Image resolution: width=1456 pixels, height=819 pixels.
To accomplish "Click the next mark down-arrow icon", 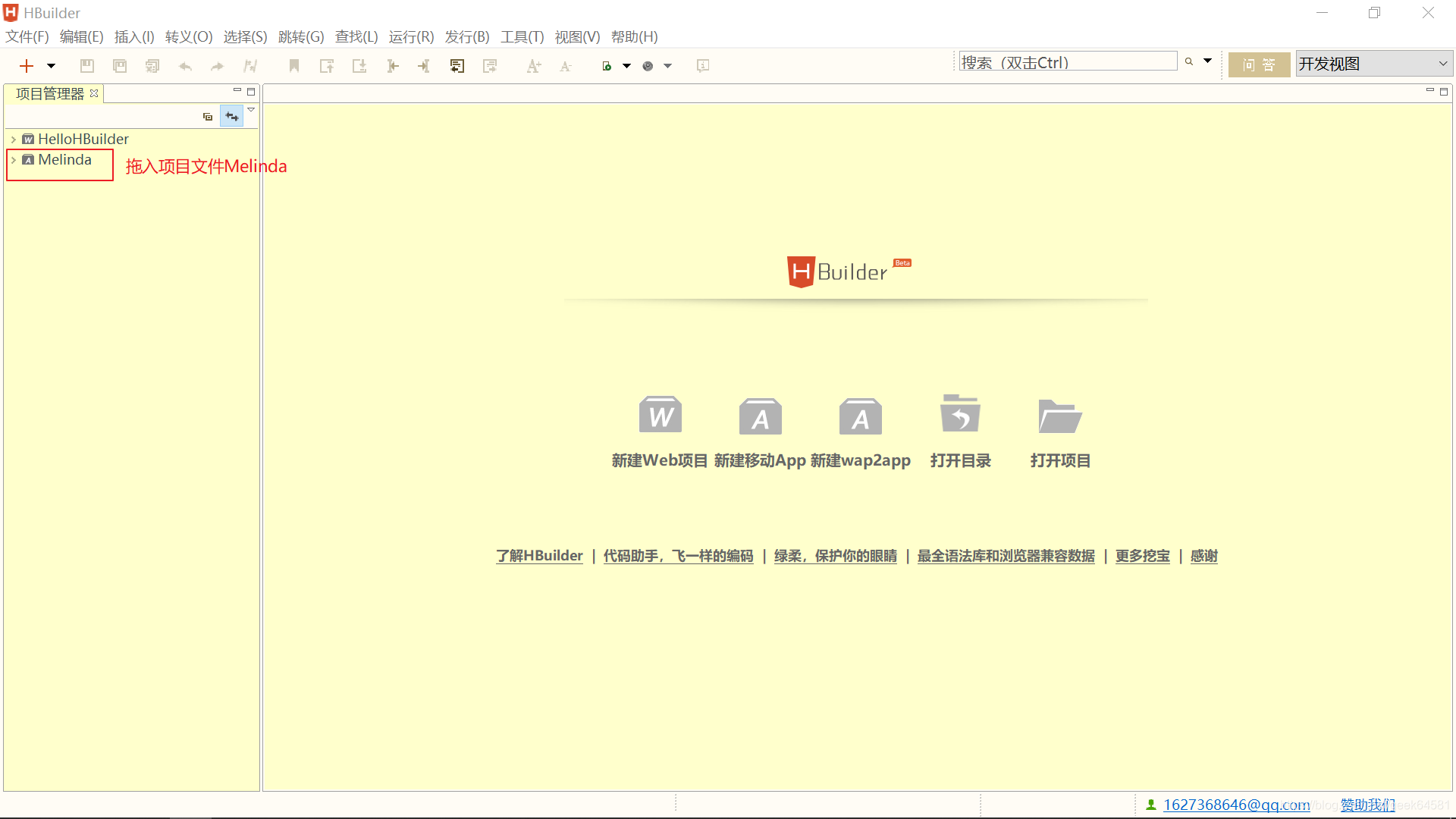I will point(359,66).
